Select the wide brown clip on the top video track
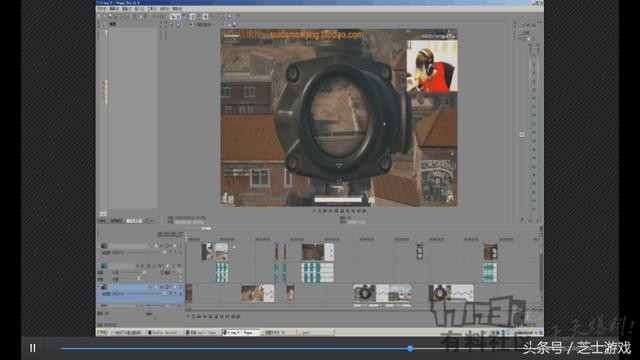The width and height of the screenshot is (640, 360). click(x=318, y=252)
